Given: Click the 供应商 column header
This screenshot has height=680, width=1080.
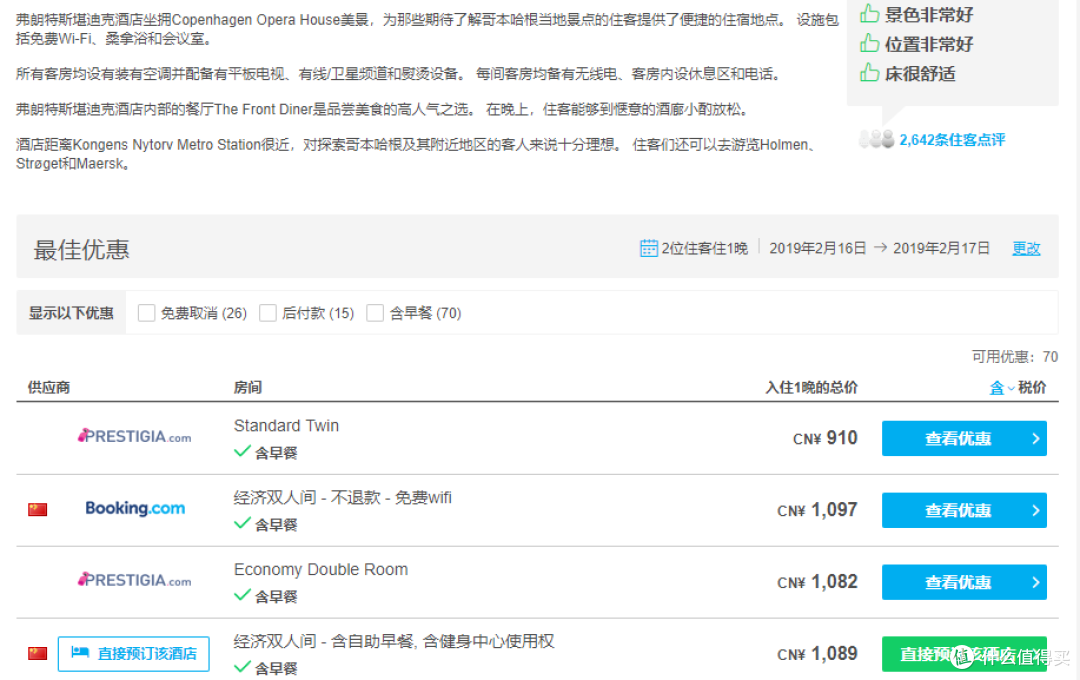Looking at the screenshot, I should point(49,387).
